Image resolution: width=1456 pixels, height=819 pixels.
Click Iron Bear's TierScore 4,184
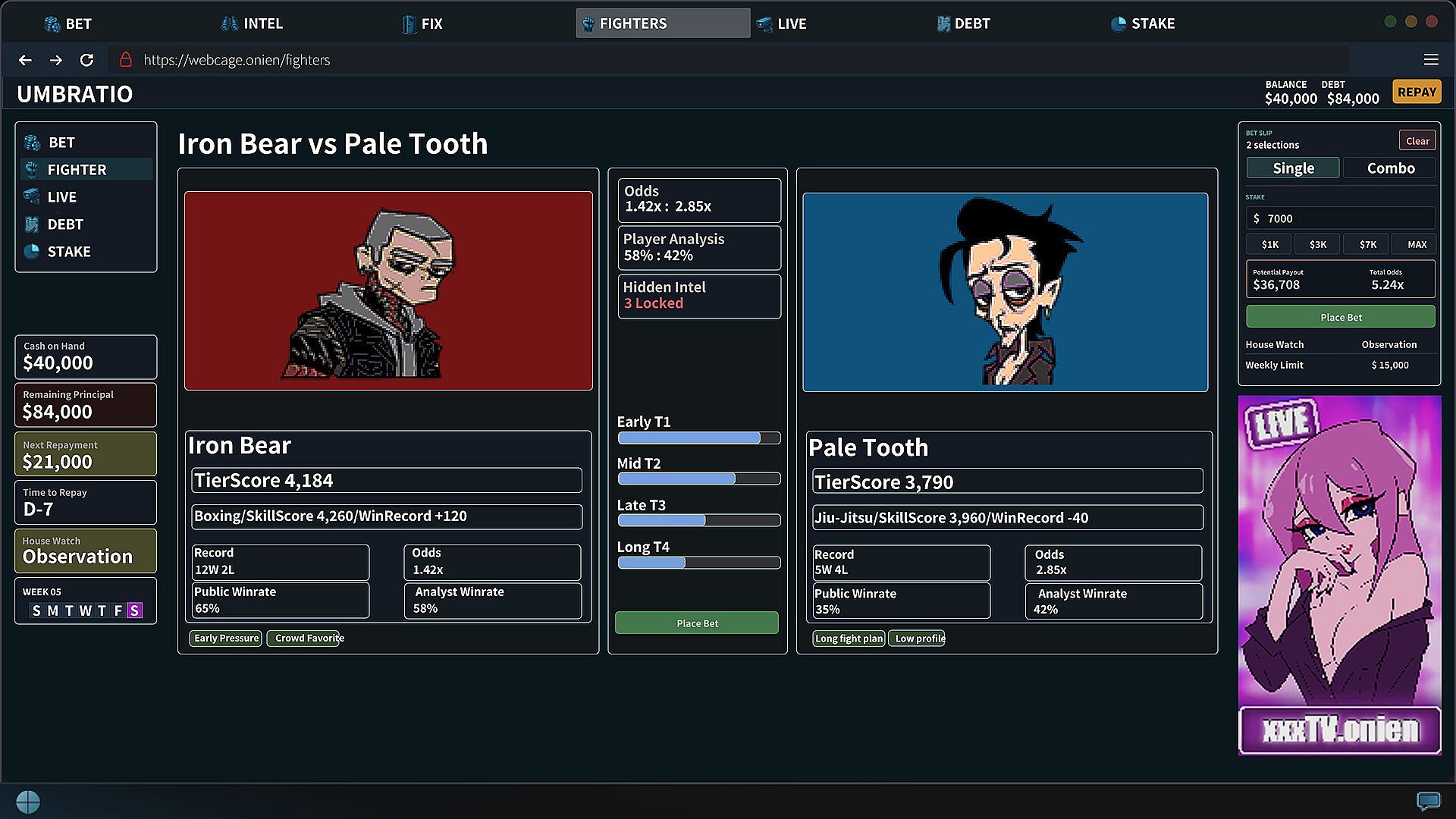coord(386,481)
